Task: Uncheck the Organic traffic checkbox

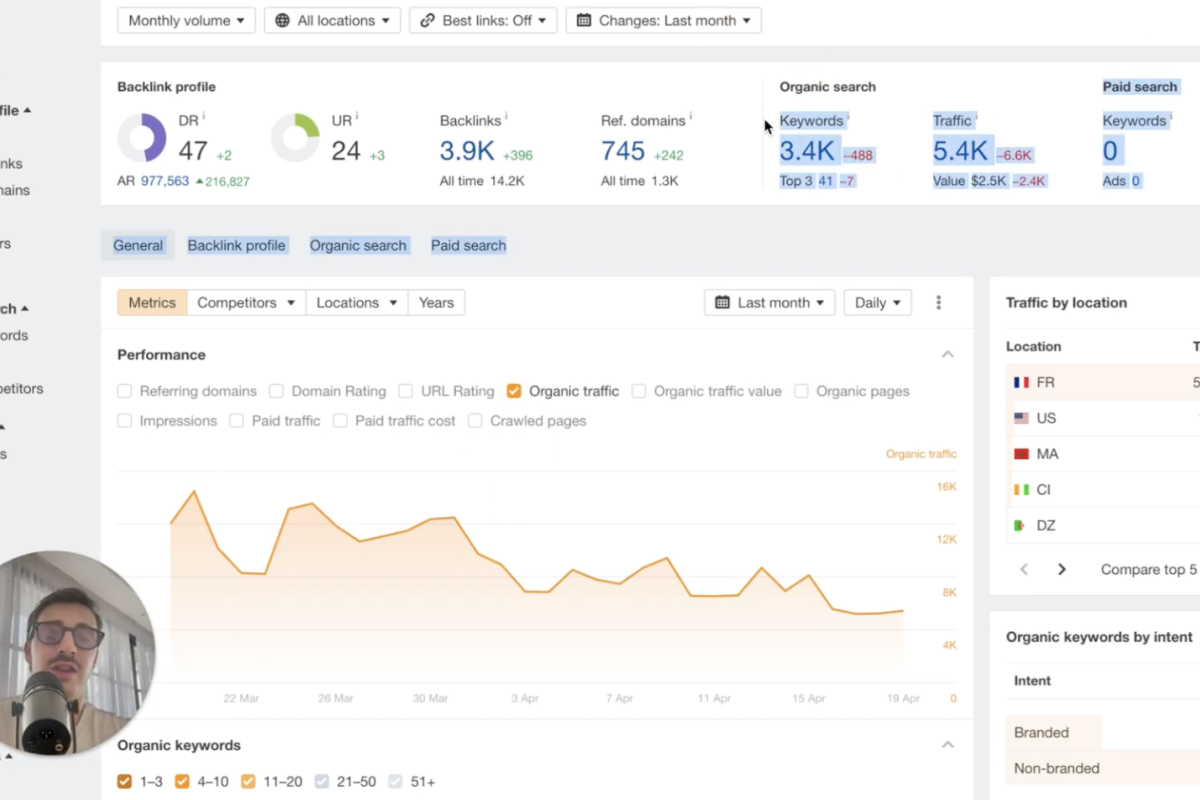Action: pyautogui.click(x=514, y=391)
